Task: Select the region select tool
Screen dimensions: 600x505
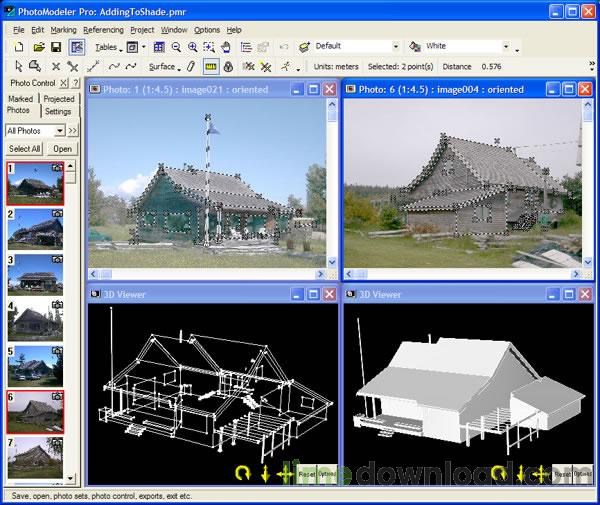Action: pos(35,66)
